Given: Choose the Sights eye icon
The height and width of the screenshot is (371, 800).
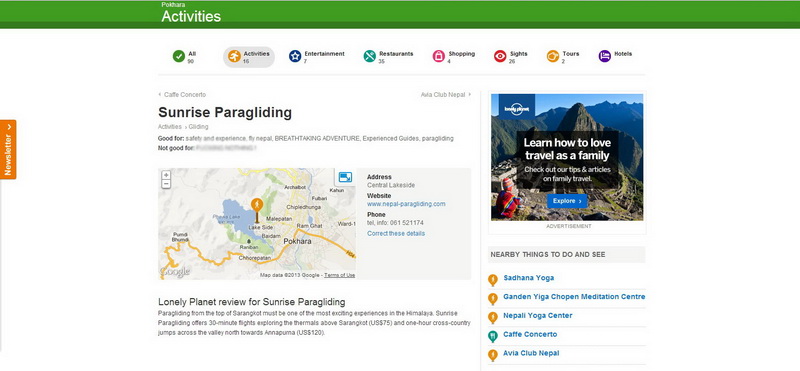Looking at the screenshot, I should (500, 56).
